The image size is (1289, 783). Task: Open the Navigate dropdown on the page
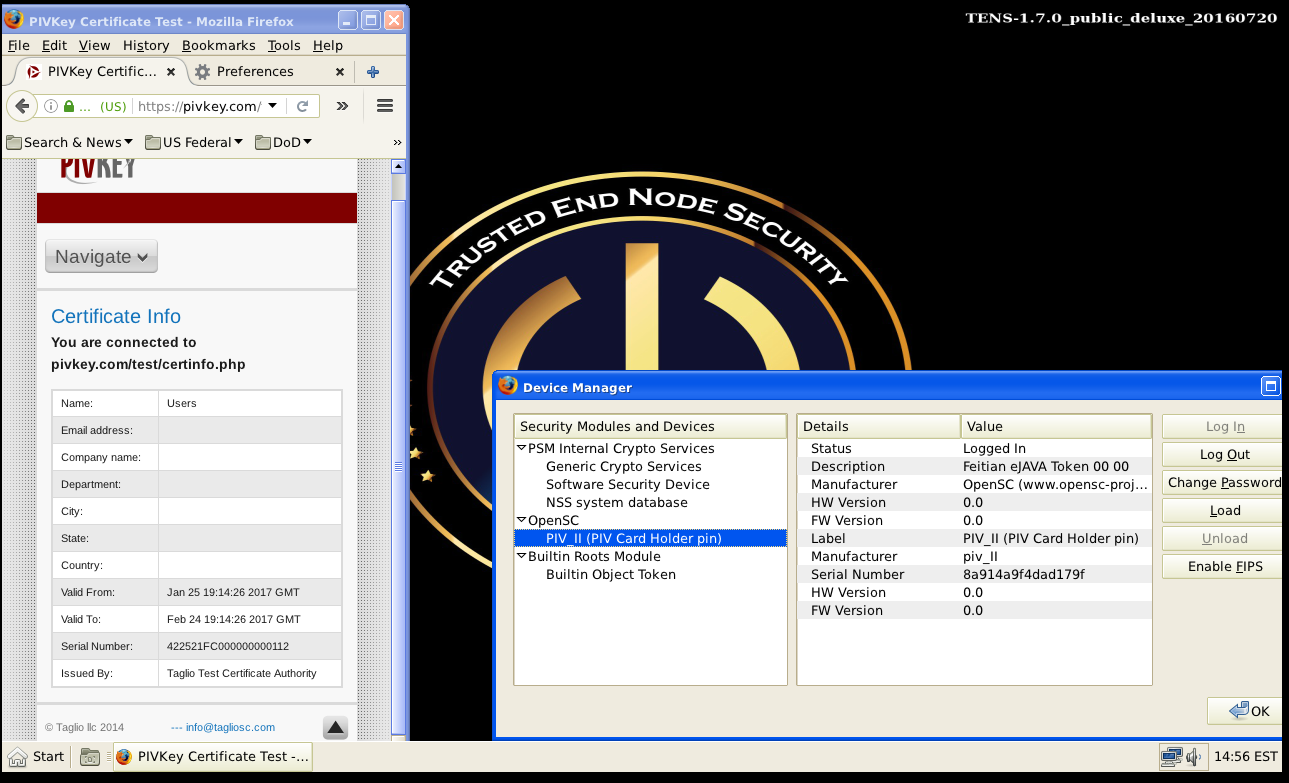[x=101, y=257]
